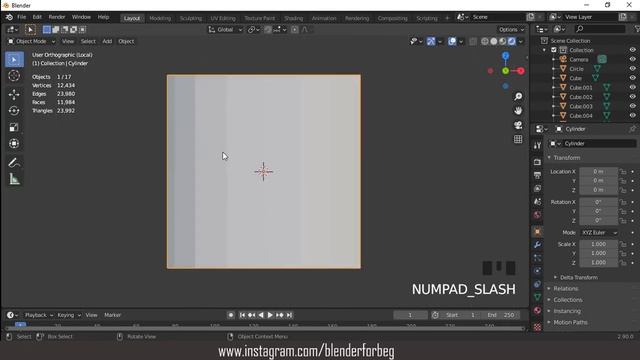Open timeline Marker menu
The height and width of the screenshot is (360, 640).
113,315
